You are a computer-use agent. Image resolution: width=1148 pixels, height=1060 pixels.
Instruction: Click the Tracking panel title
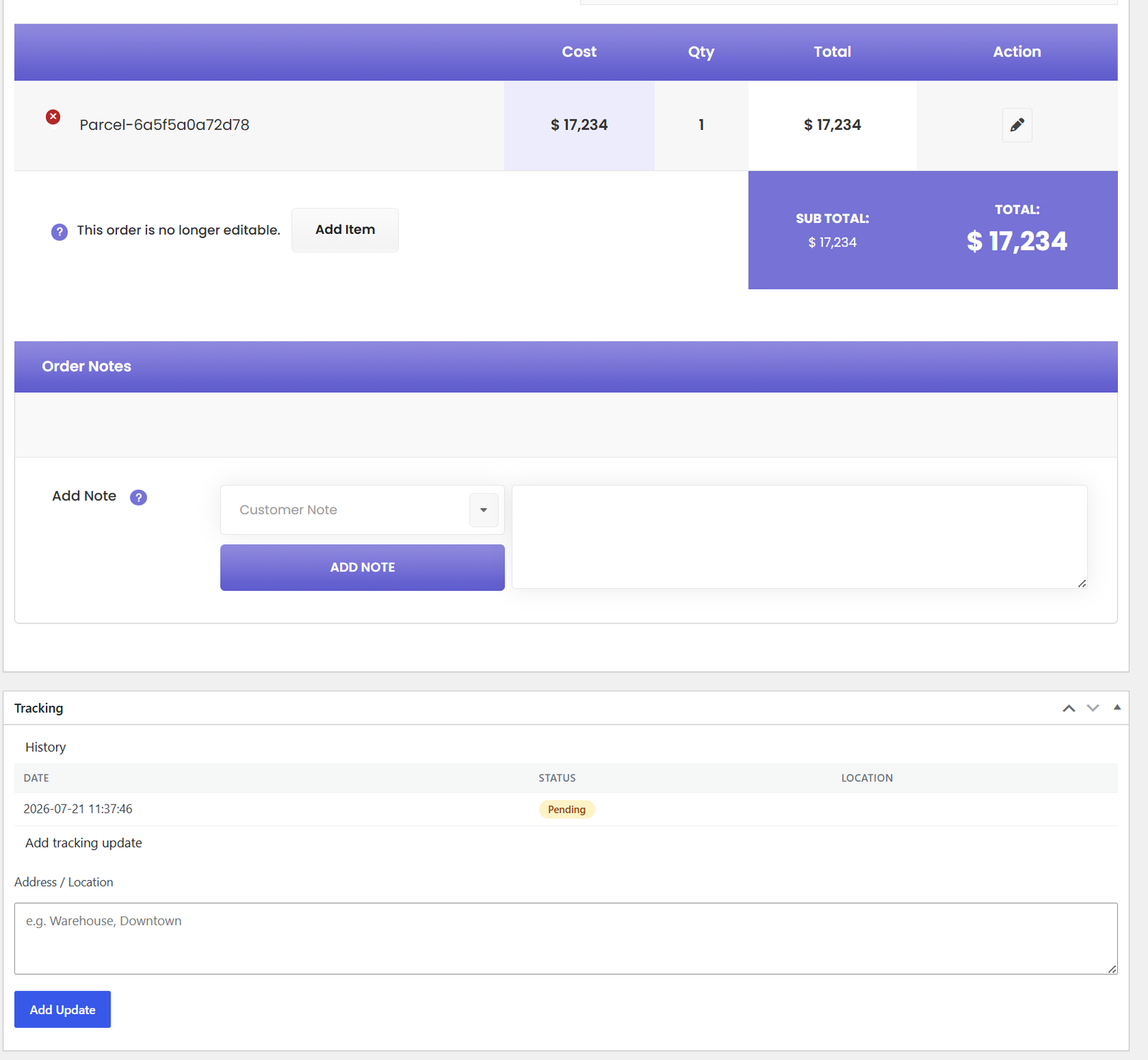pos(39,708)
